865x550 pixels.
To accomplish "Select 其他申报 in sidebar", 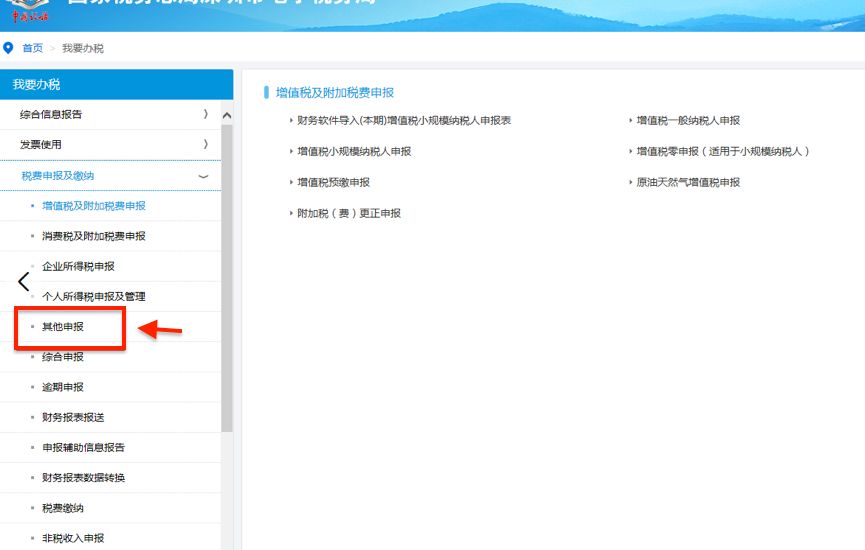I will tap(63, 327).
